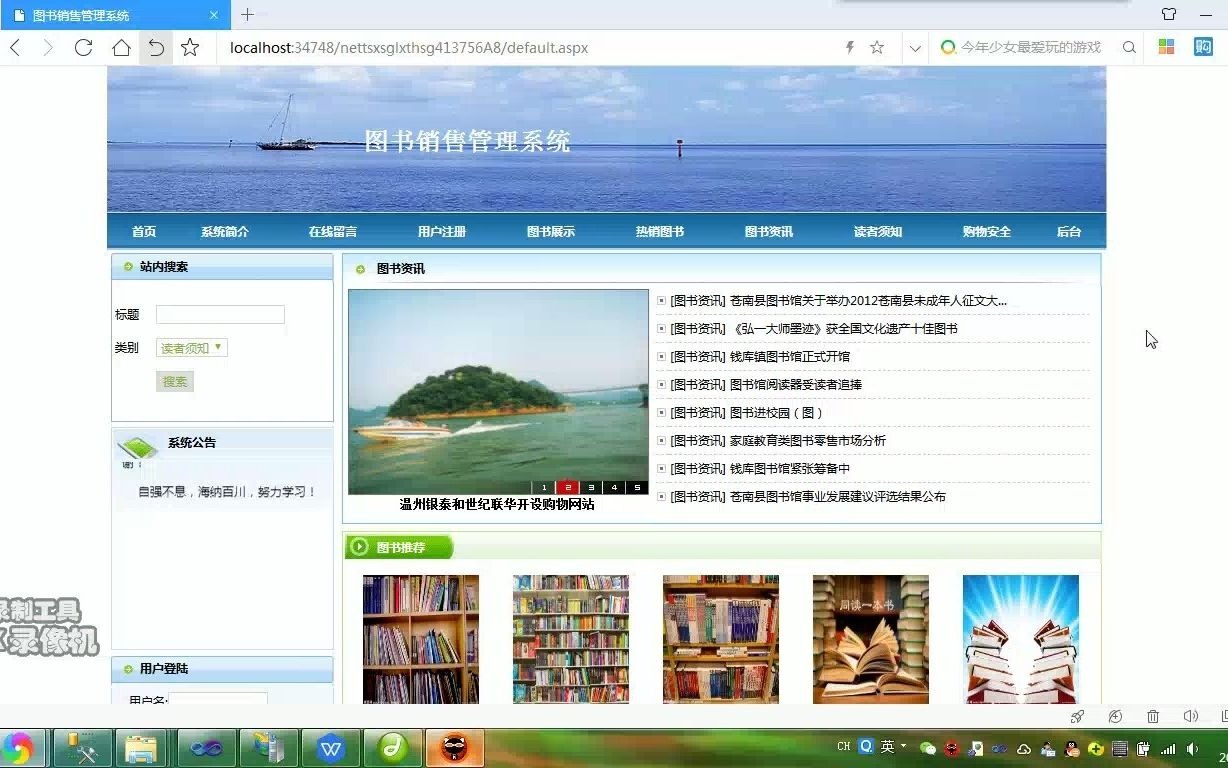Switch to the 在线留言 navigation menu item
1228x768 pixels.
(x=332, y=231)
